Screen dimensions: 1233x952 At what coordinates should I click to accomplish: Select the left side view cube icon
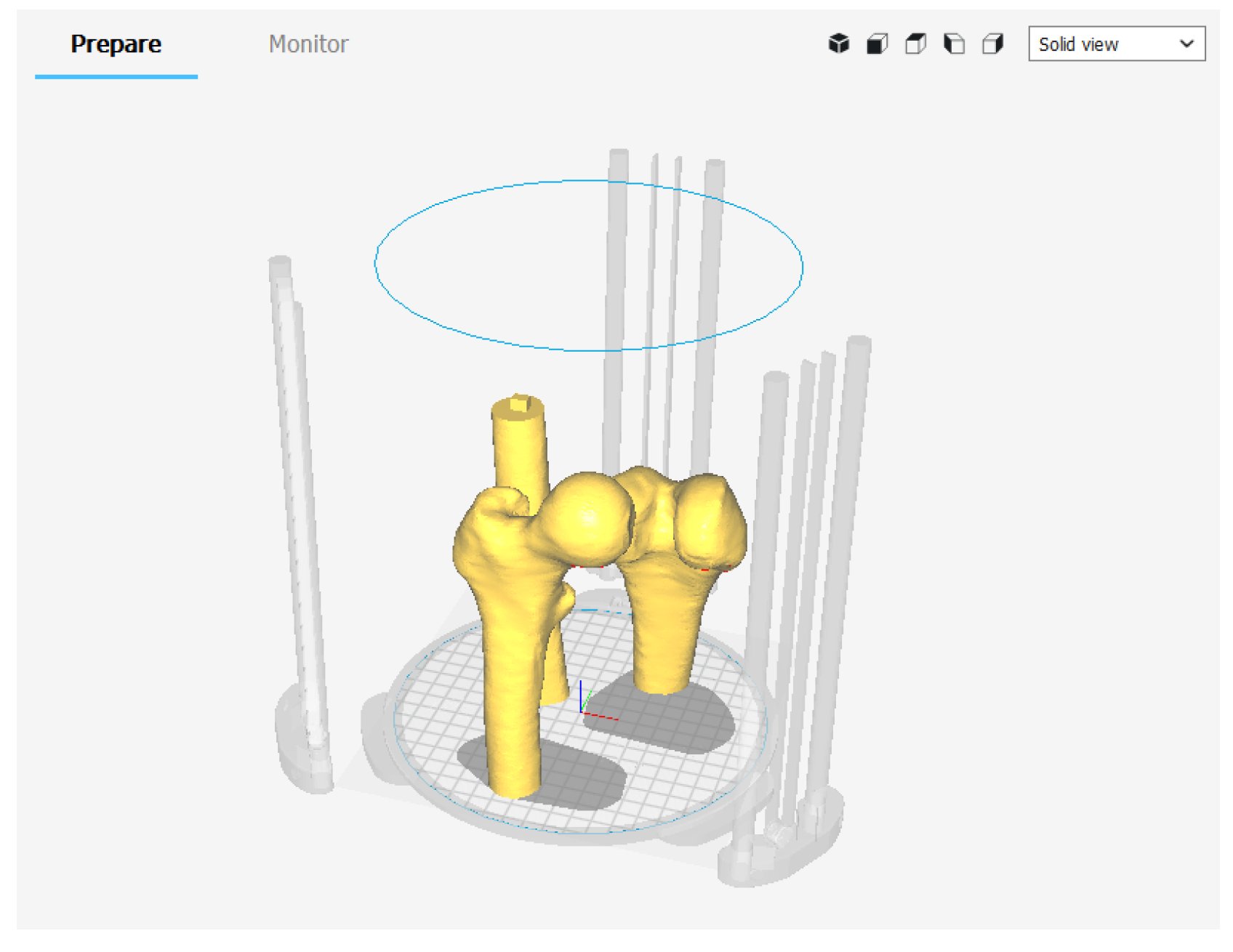(x=954, y=44)
